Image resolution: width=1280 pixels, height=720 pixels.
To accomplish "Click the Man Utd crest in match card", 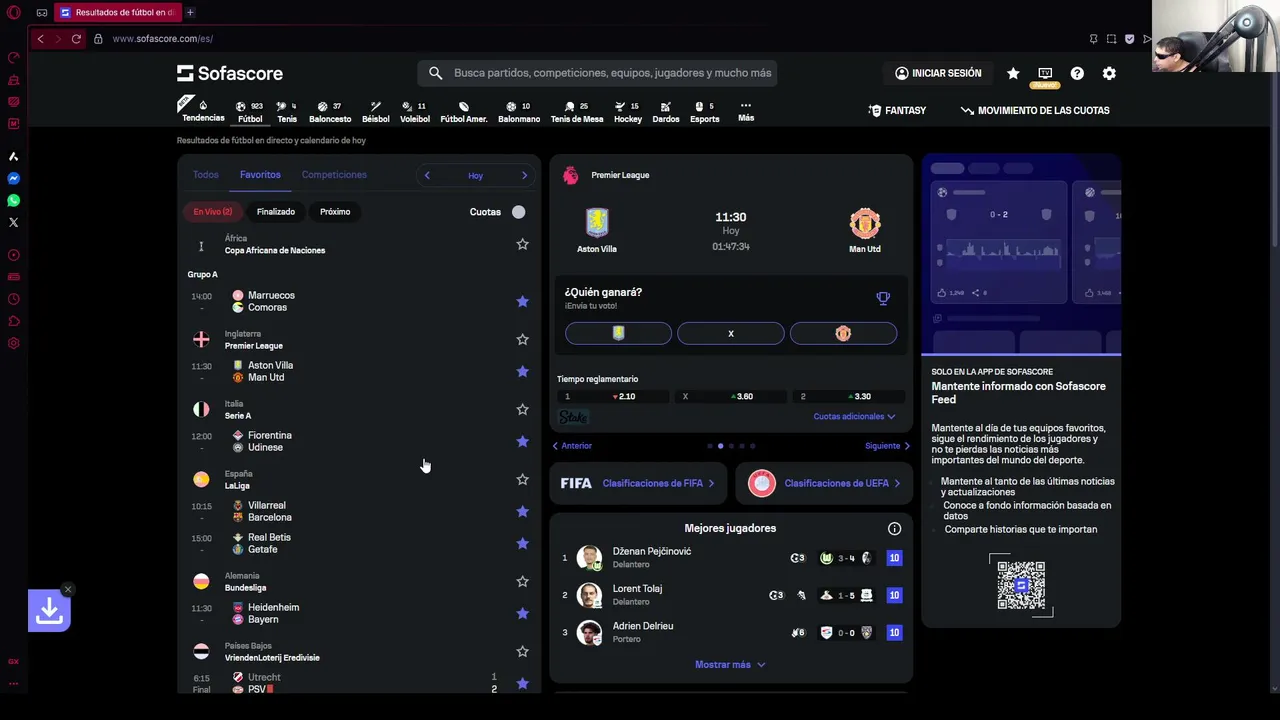I will coord(865,222).
